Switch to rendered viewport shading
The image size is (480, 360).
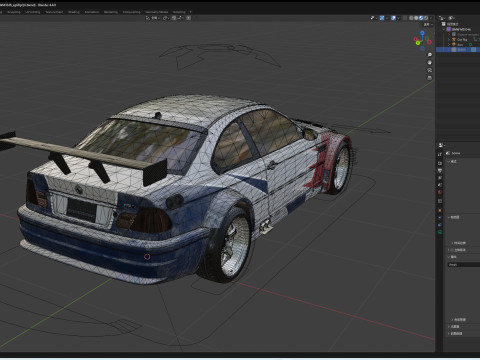point(426,18)
